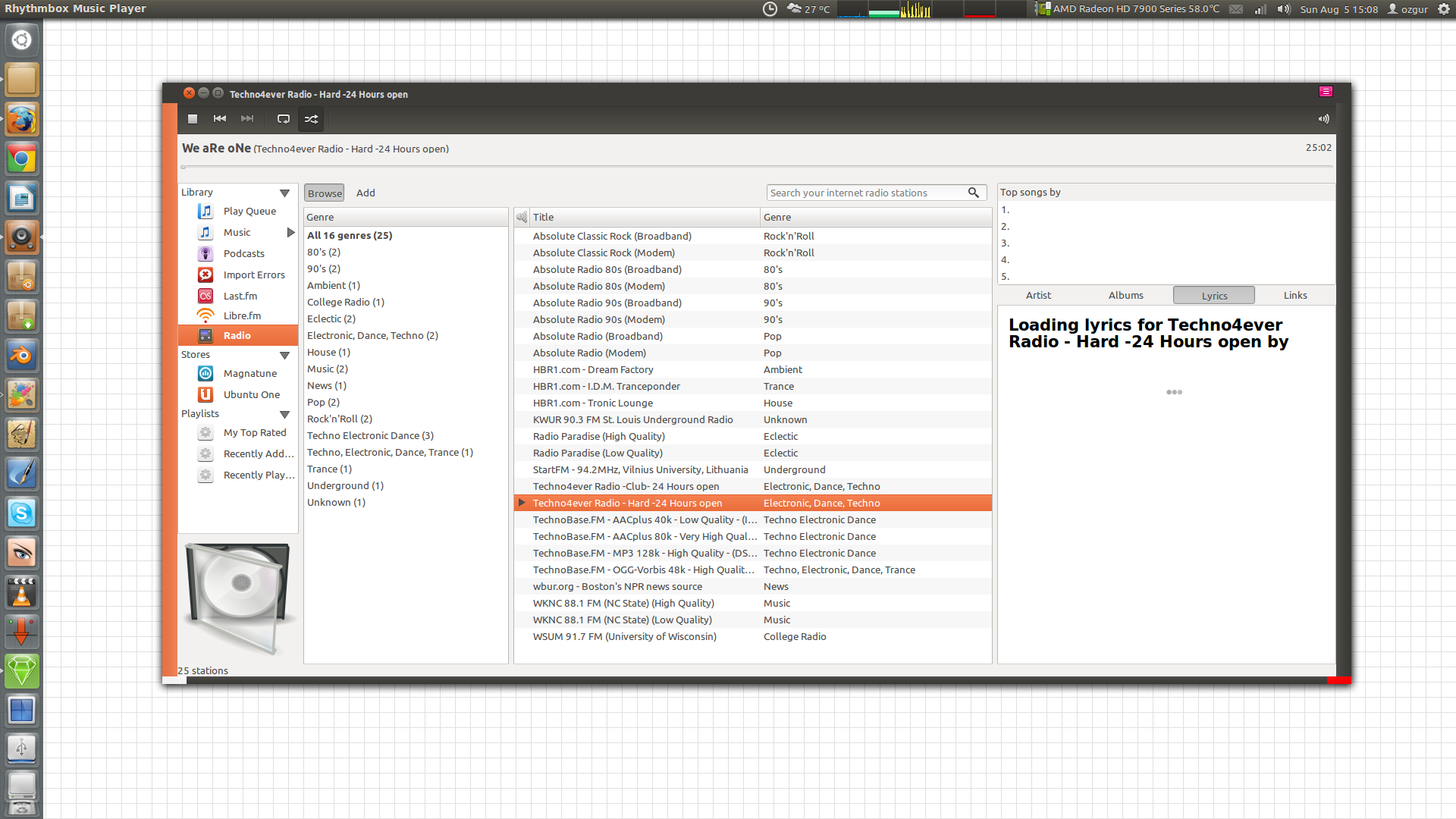
Task: Filter by genre Underground (1)
Action: pyautogui.click(x=406, y=486)
